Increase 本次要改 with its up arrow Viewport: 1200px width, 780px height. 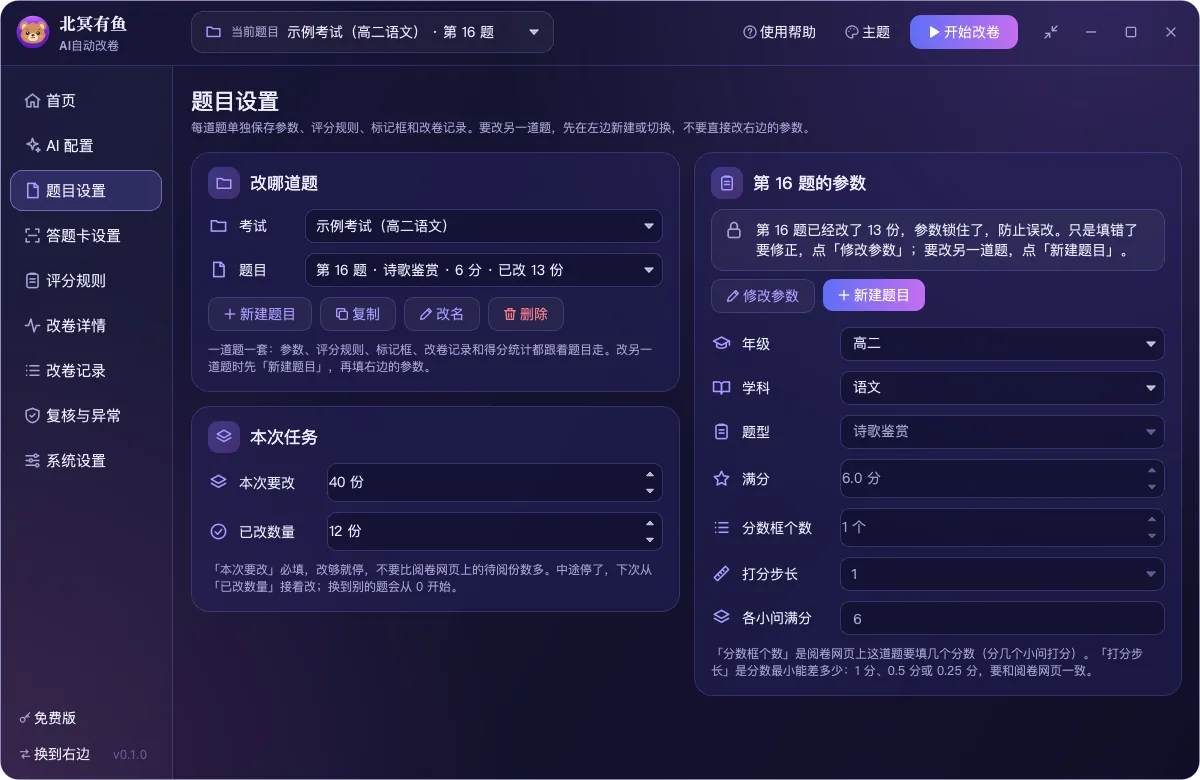pos(650,474)
